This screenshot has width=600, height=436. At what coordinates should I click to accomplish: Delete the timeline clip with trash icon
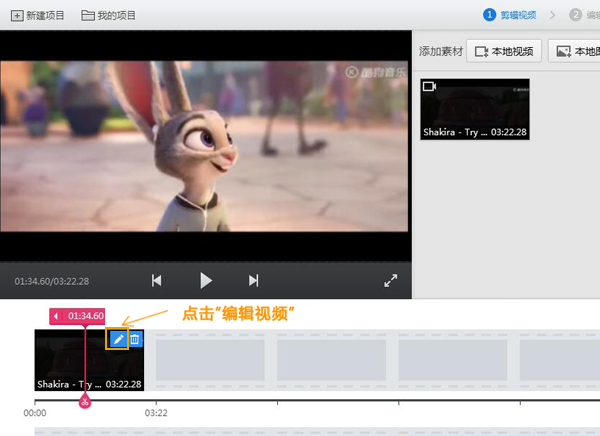pyautogui.click(x=135, y=339)
